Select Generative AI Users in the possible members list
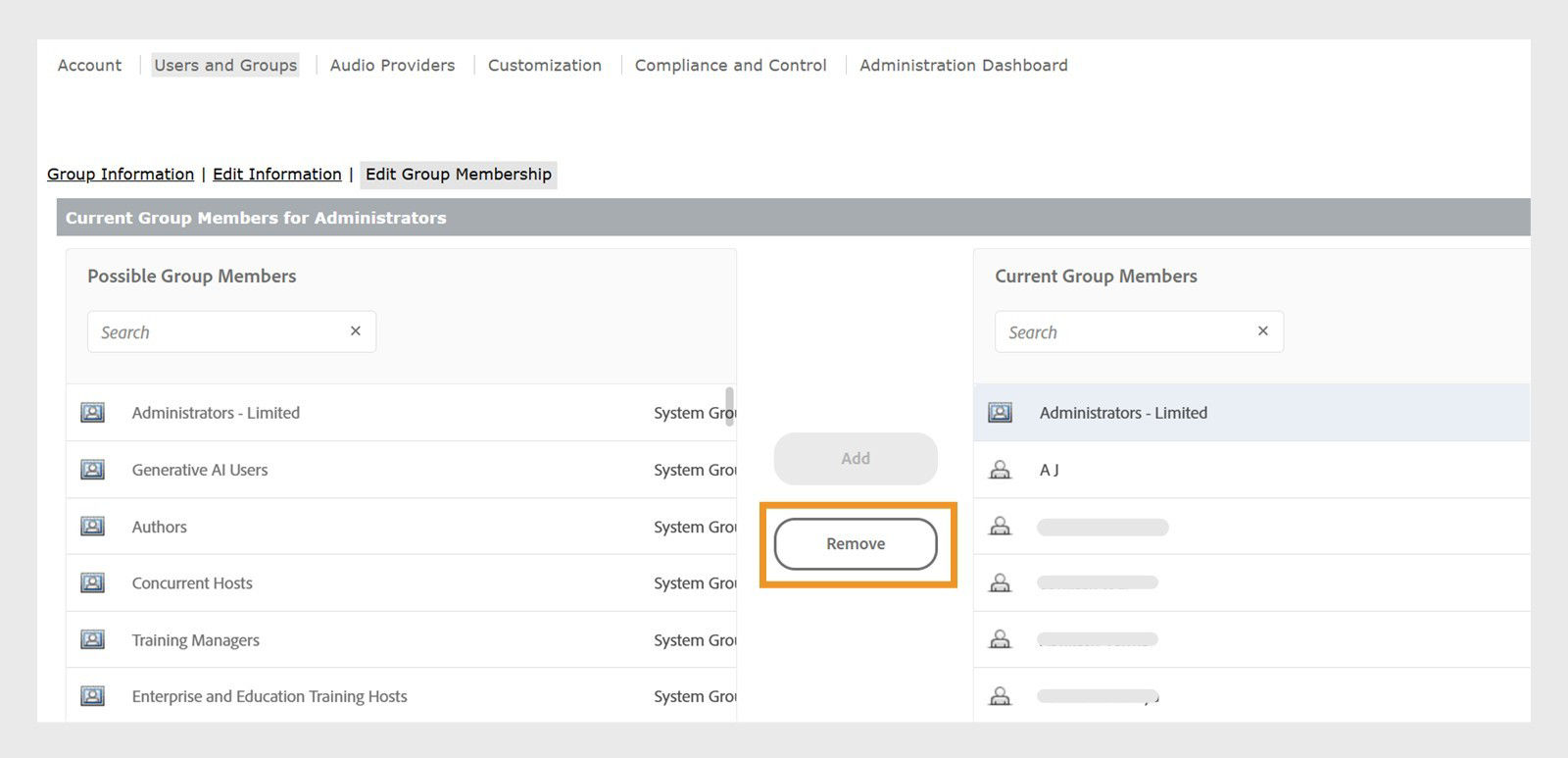 pyautogui.click(x=200, y=470)
